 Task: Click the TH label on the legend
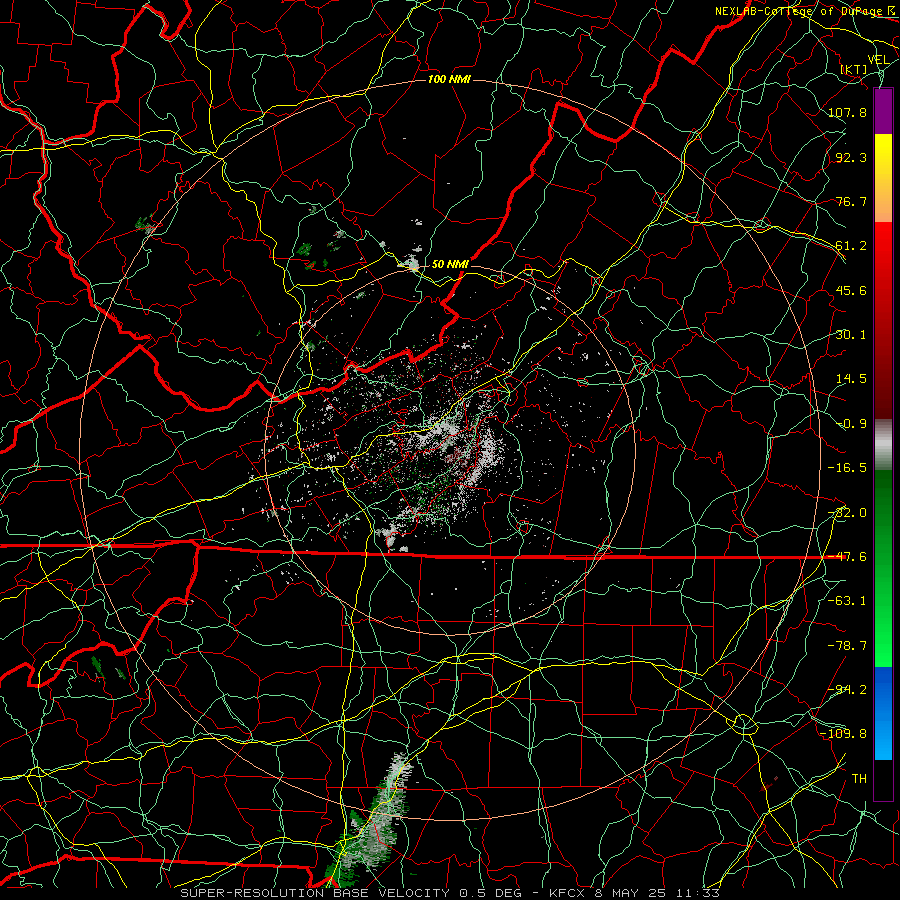point(859,778)
